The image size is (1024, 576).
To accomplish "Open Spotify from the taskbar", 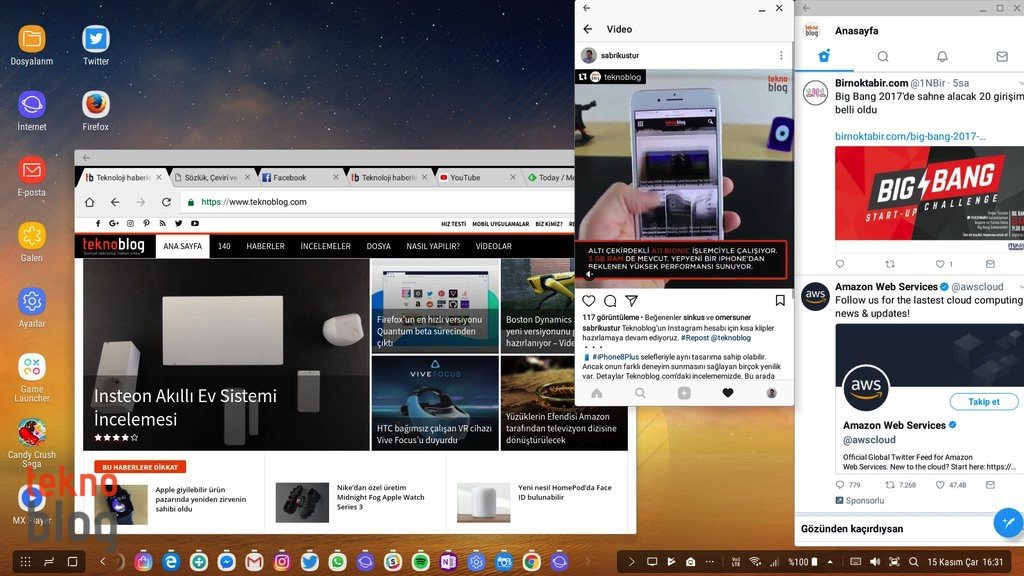I will 420,562.
